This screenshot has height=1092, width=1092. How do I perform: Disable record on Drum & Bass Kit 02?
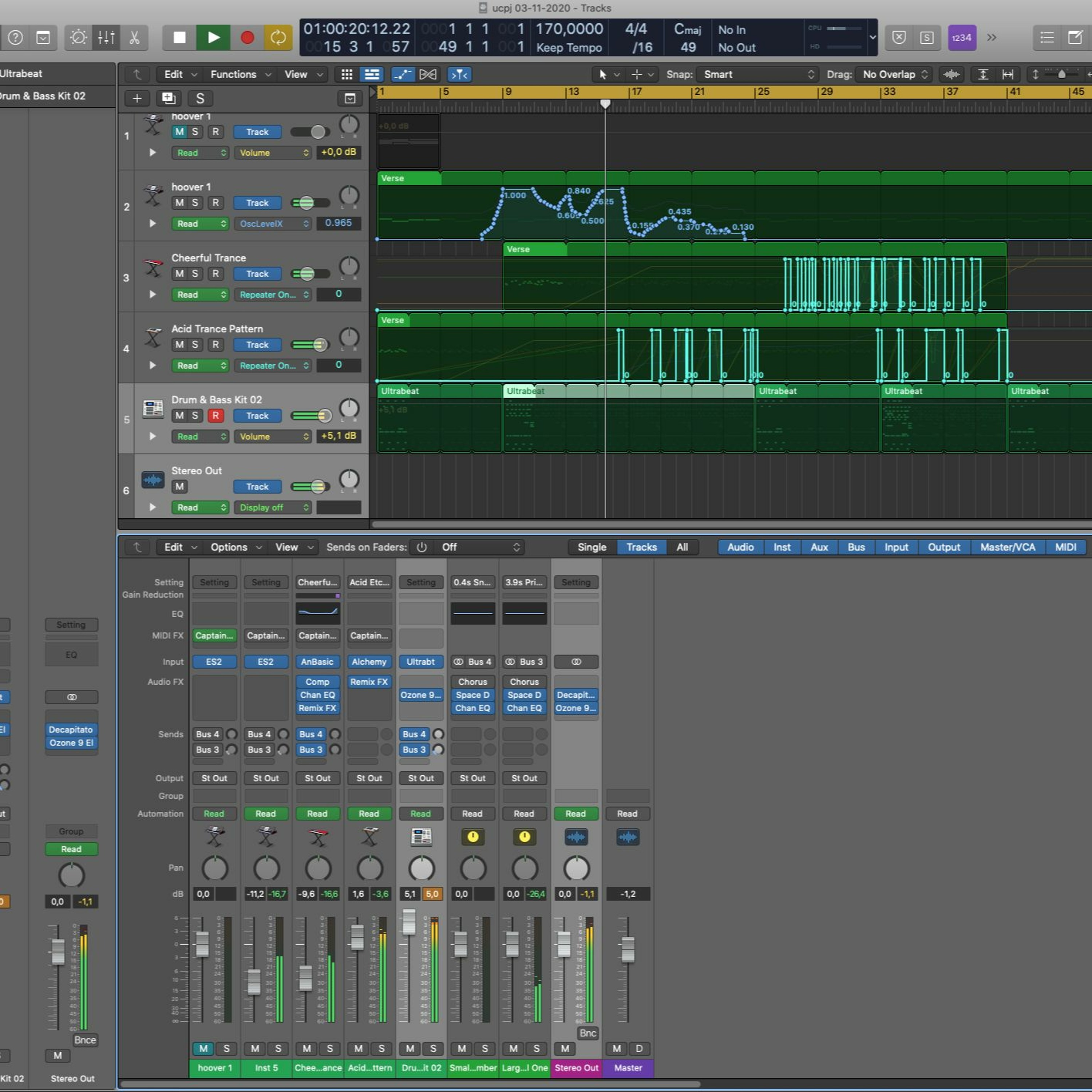(215, 415)
